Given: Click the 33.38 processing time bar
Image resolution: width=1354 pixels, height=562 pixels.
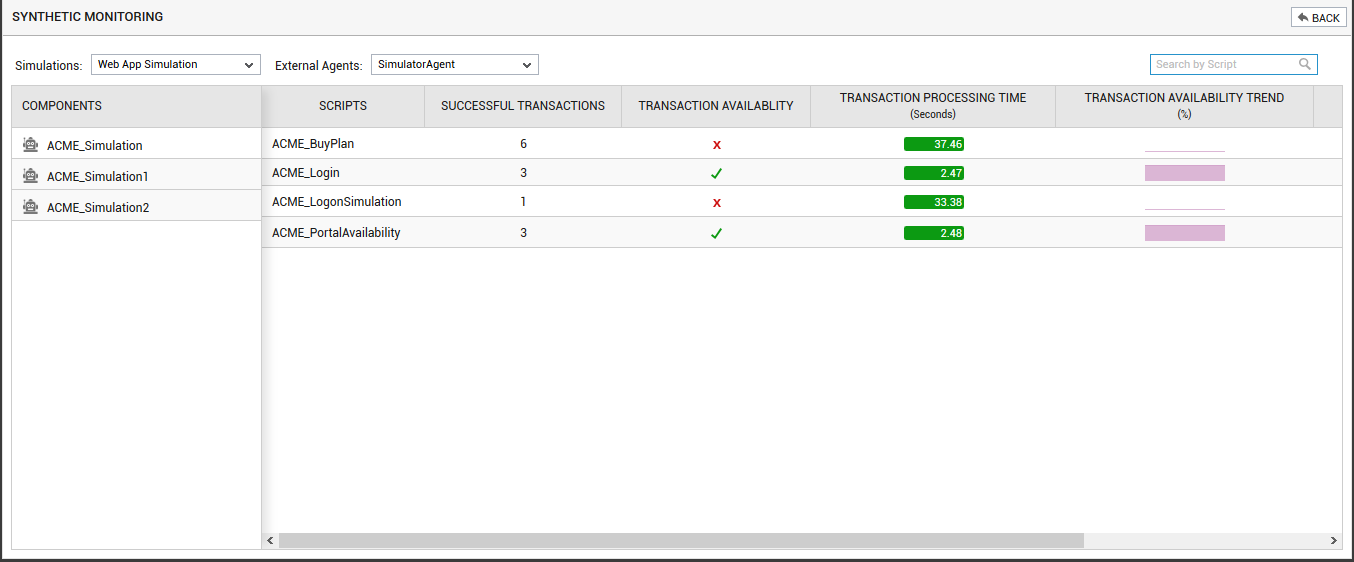Looking at the screenshot, I should [x=934, y=202].
